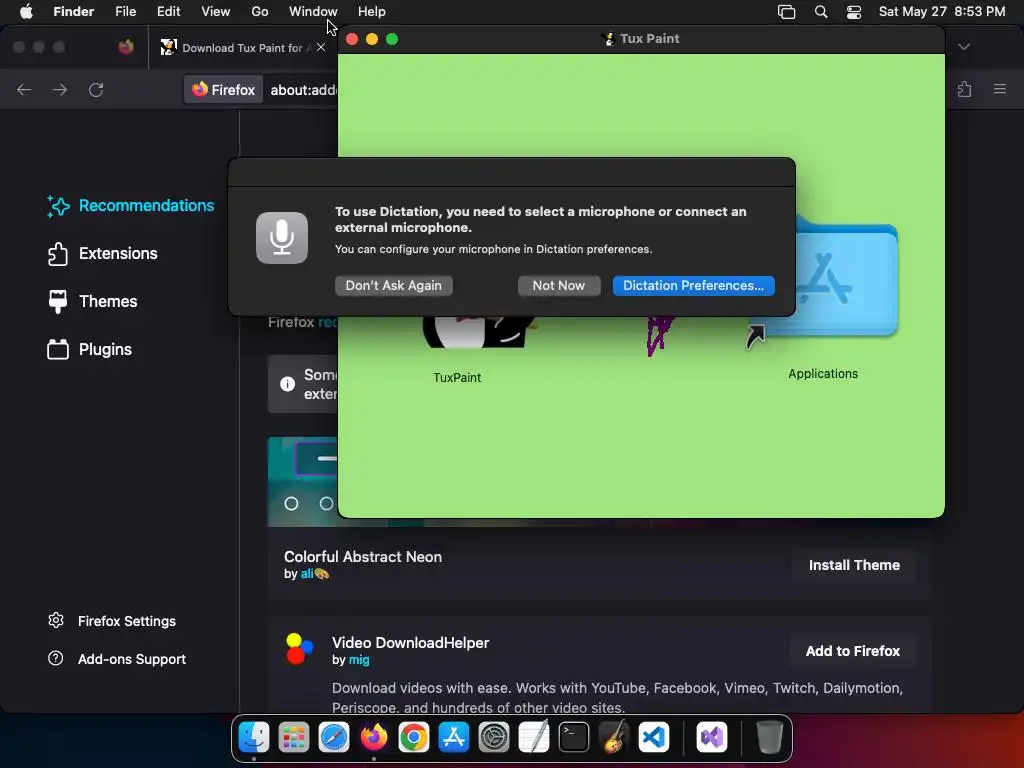Screen dimensions: 1024x768
Task: Open the Finder menu
Action: point(74,11)
